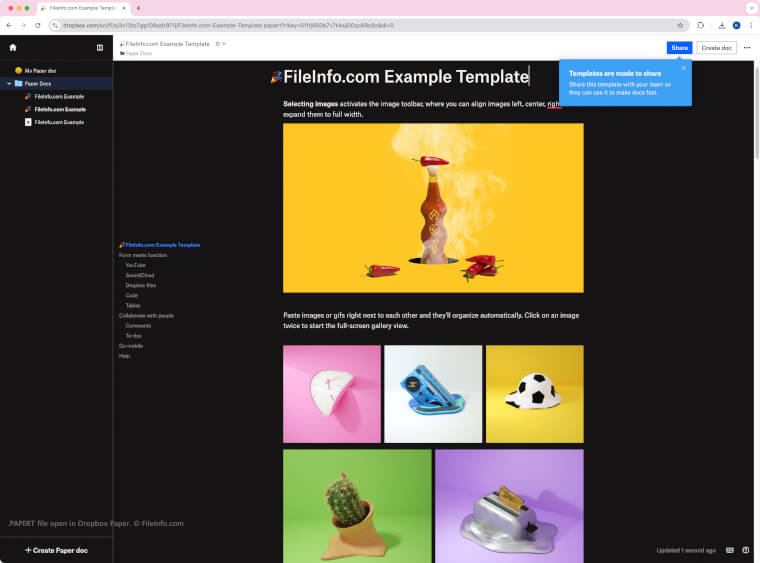
Task: Open the dropdown arrow beside the doc title
Action: pyautogui.click(x=225, y=44)
